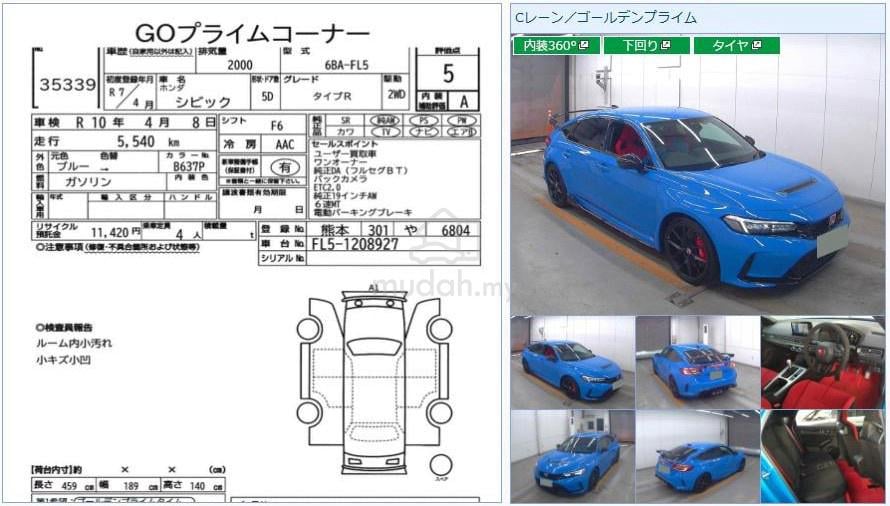Click car name シビック
Screen dimensions: 890x506
(x=203, y=102)
